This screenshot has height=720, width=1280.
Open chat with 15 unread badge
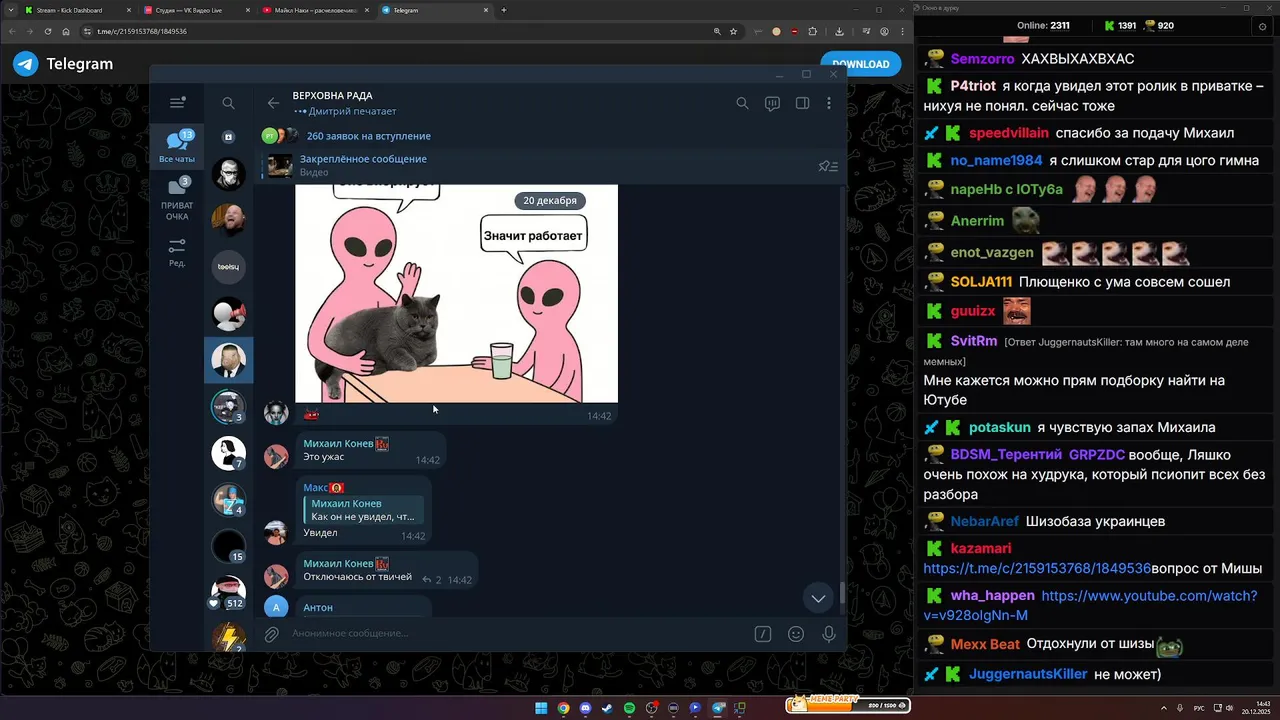[228, 547]
